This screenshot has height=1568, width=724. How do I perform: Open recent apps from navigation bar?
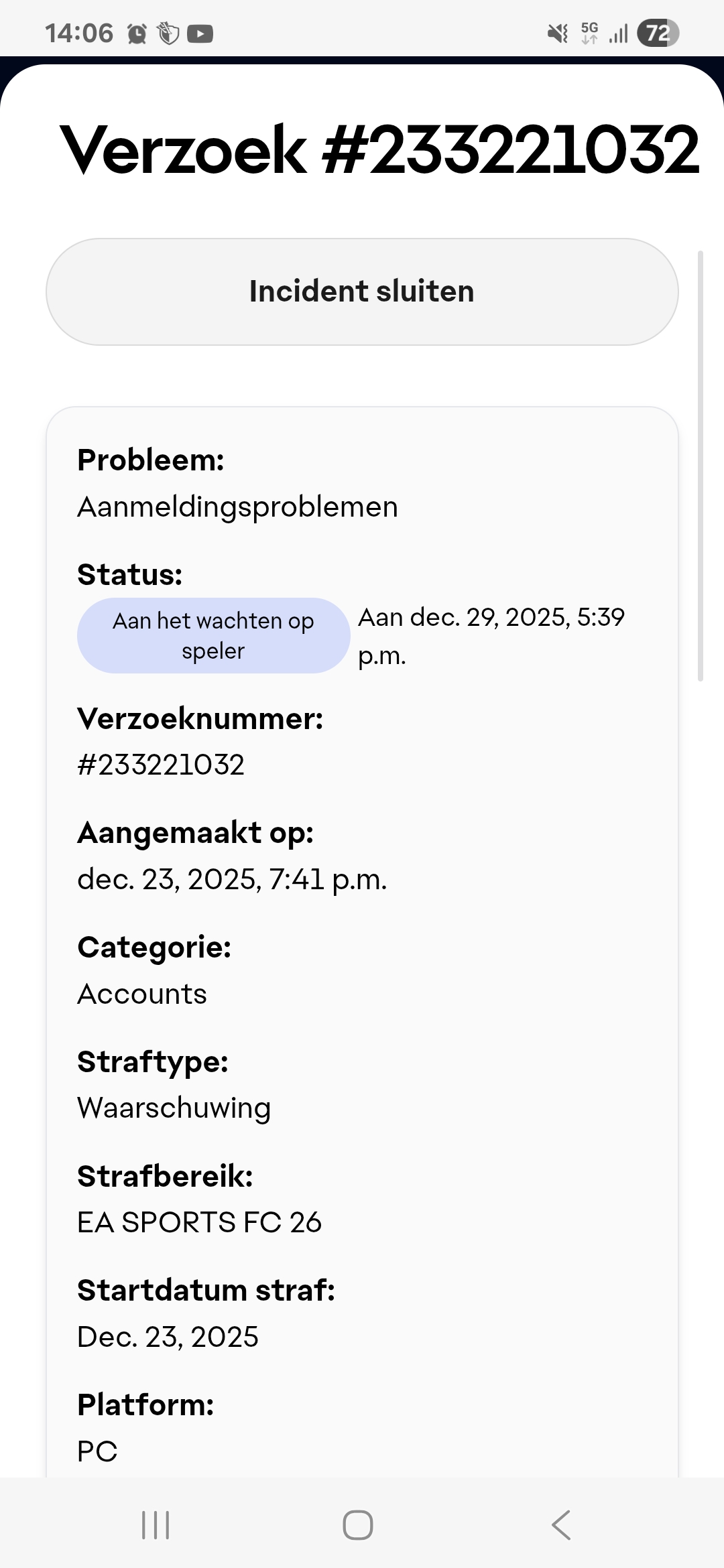pyautogui.click(x=156, y=1525)
